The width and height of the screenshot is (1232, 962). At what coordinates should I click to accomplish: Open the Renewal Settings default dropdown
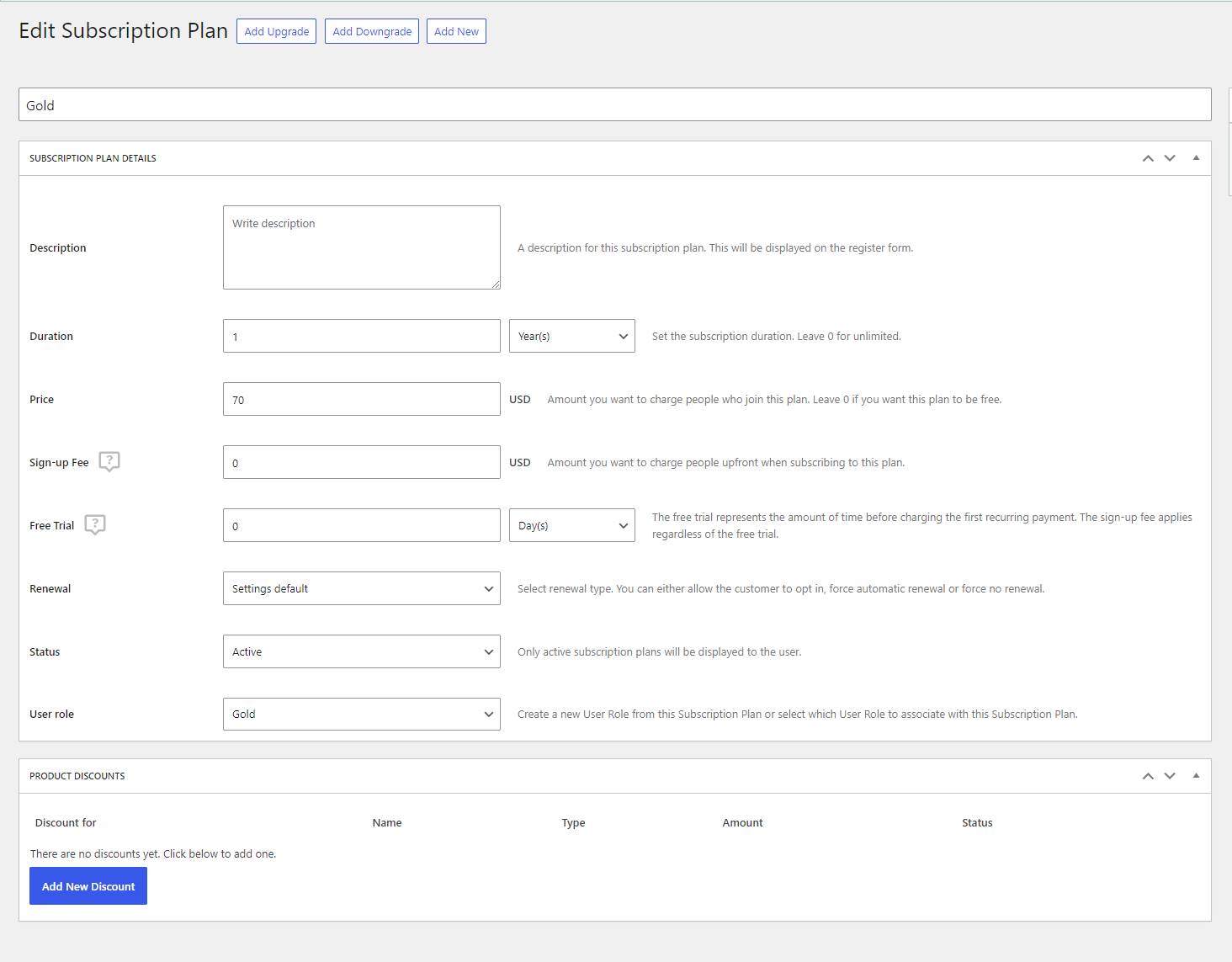361,588
